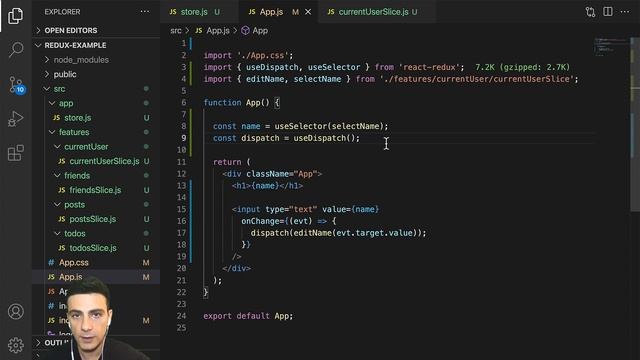Viewport: 640px width, 360px height.
Task: Click 'useDispatch()' call on line 9
Action: (x=324, y=138)
